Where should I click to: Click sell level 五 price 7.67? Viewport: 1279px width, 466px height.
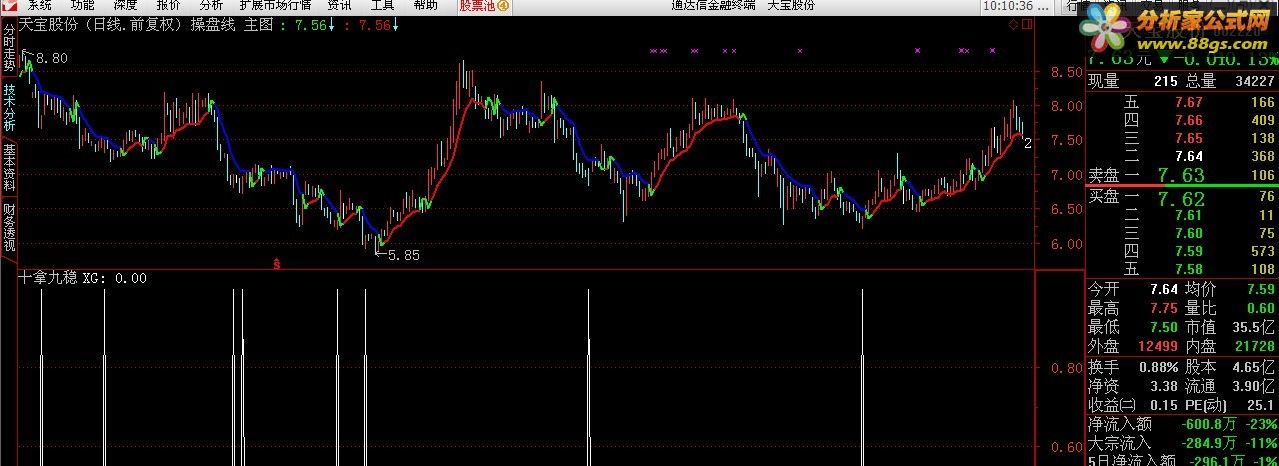point(1189,102)
